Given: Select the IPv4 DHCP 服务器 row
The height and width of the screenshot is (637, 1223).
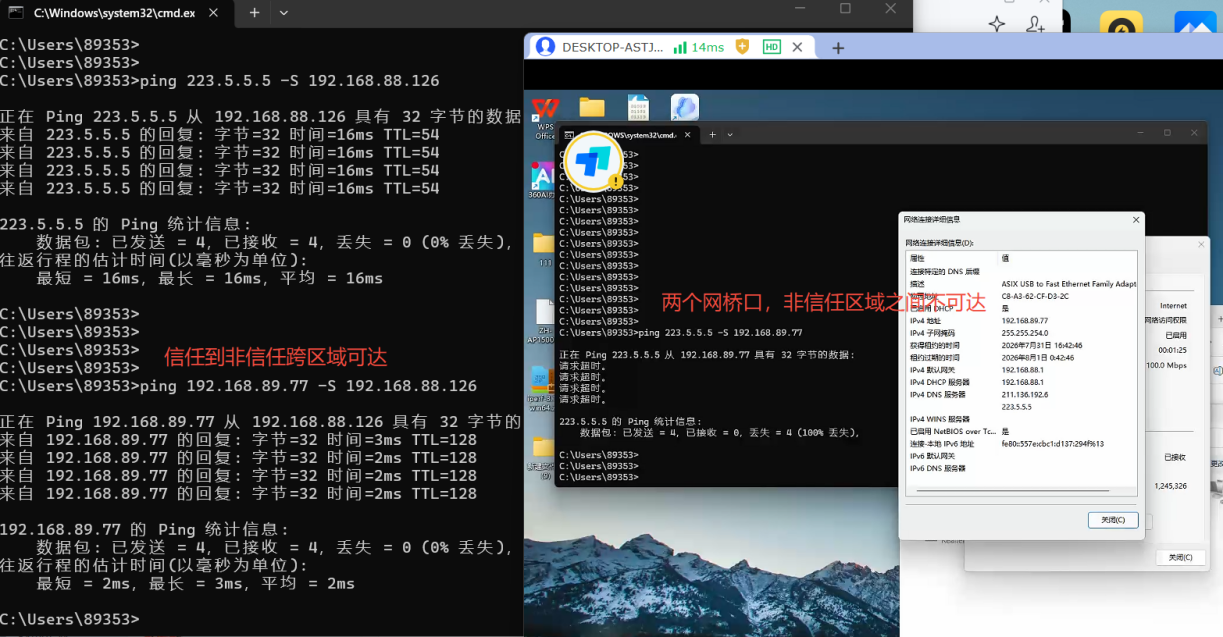Looking at the screenshot, I should (1021, 382).
